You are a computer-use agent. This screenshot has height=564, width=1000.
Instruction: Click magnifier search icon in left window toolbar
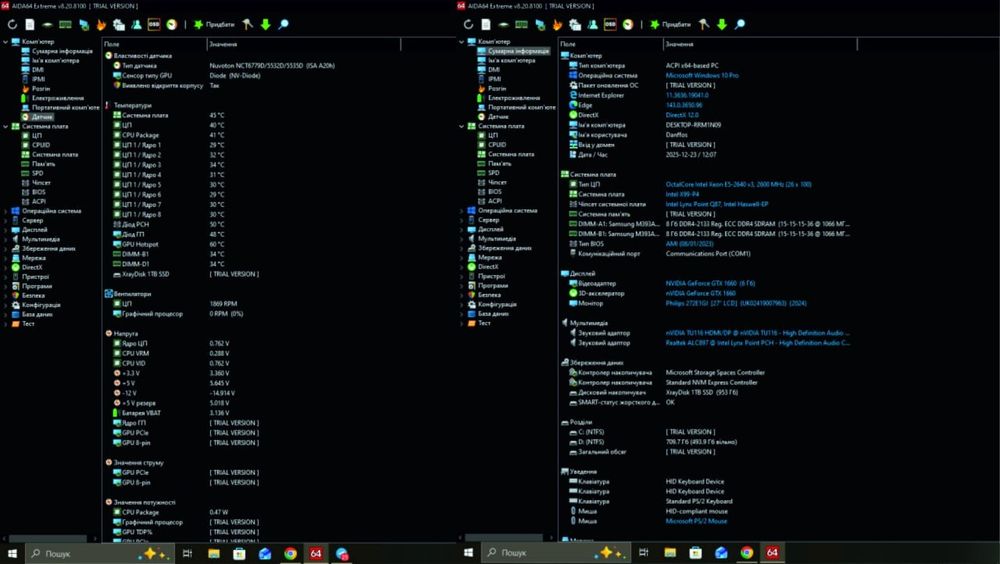(283, 24)
